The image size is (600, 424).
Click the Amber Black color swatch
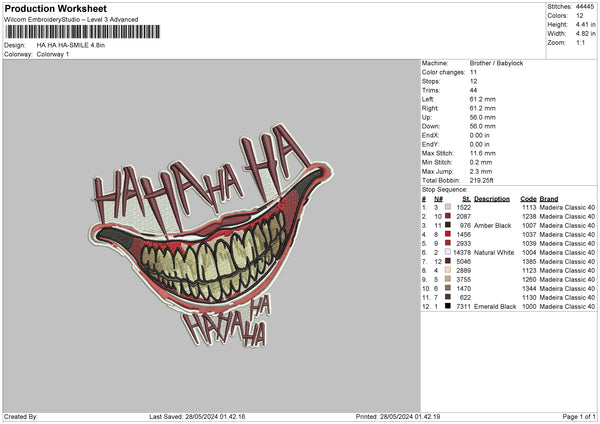[x=448, y=226]
